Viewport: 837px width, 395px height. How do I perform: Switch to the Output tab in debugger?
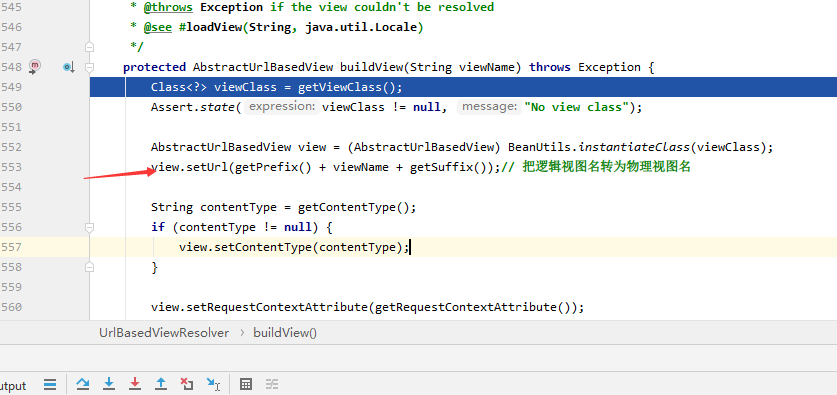click(13, 385)
